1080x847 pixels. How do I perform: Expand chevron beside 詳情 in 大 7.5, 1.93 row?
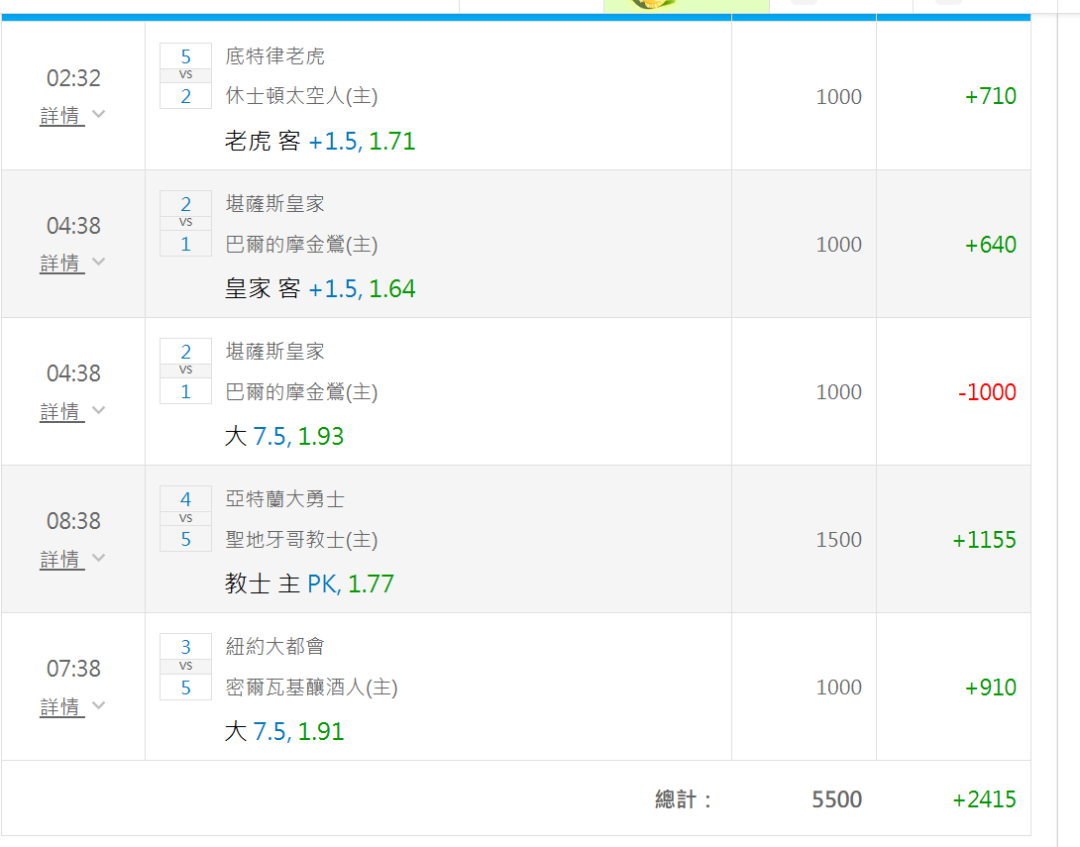[98, 410]
